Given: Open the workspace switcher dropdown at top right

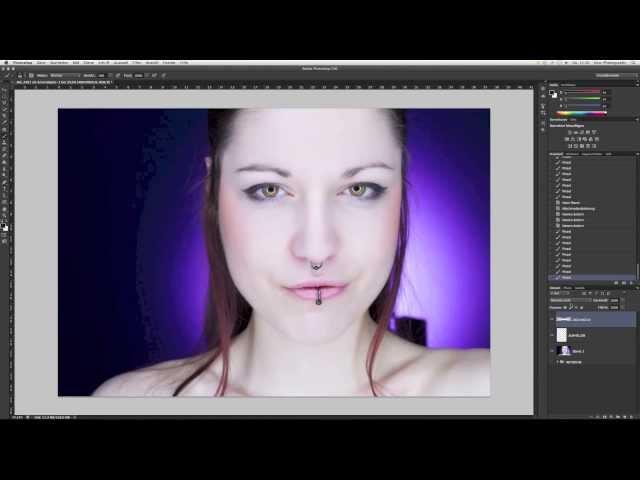Looking at the screenshot, I should pyautogui.click(x=607, y=75).
